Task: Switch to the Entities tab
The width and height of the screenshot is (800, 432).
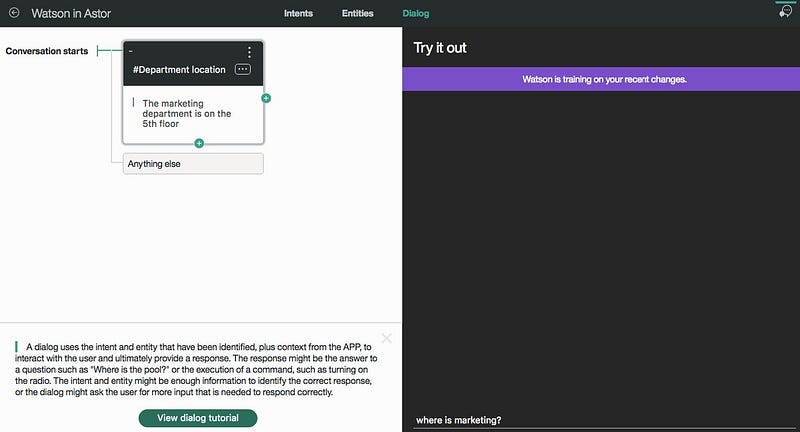Action: (358, 13)
